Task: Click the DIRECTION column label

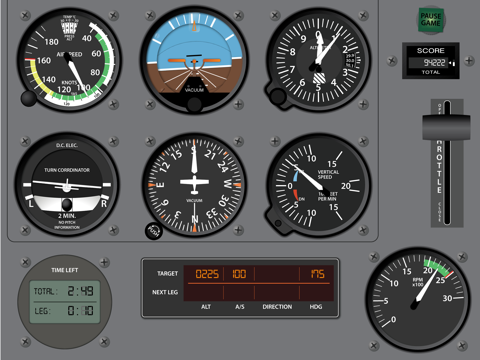Action: pyautogui.click(x=277, y=307)
